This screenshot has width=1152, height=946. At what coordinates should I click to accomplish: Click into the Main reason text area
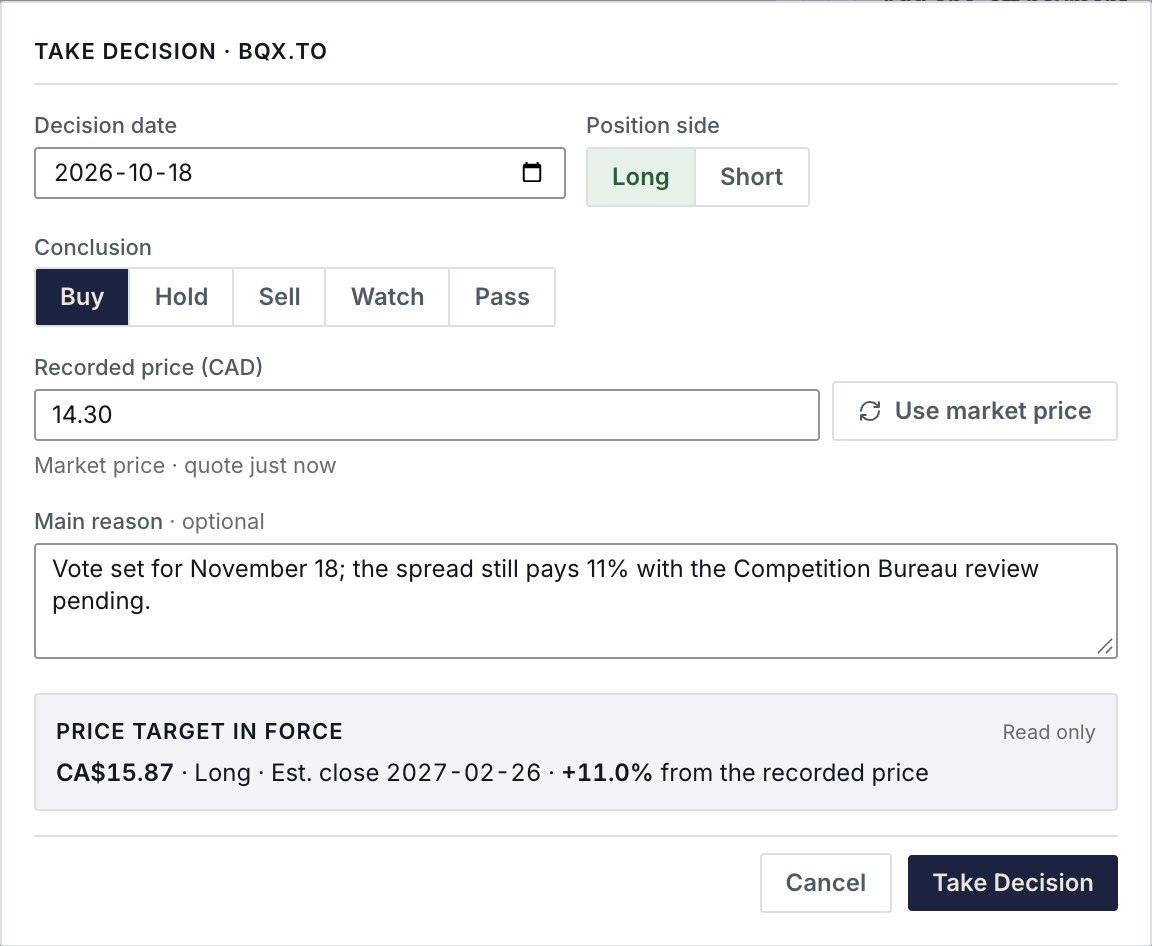tap(576, 601)
